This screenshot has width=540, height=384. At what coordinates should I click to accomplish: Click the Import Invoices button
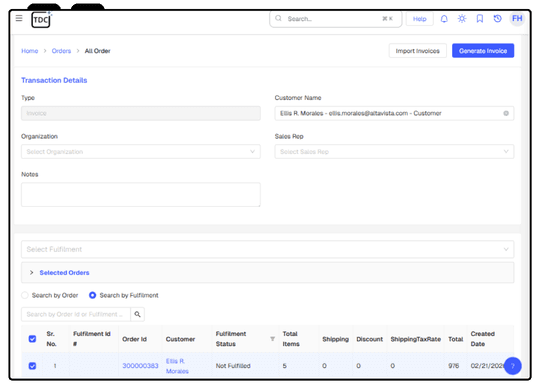coord(418,51)
